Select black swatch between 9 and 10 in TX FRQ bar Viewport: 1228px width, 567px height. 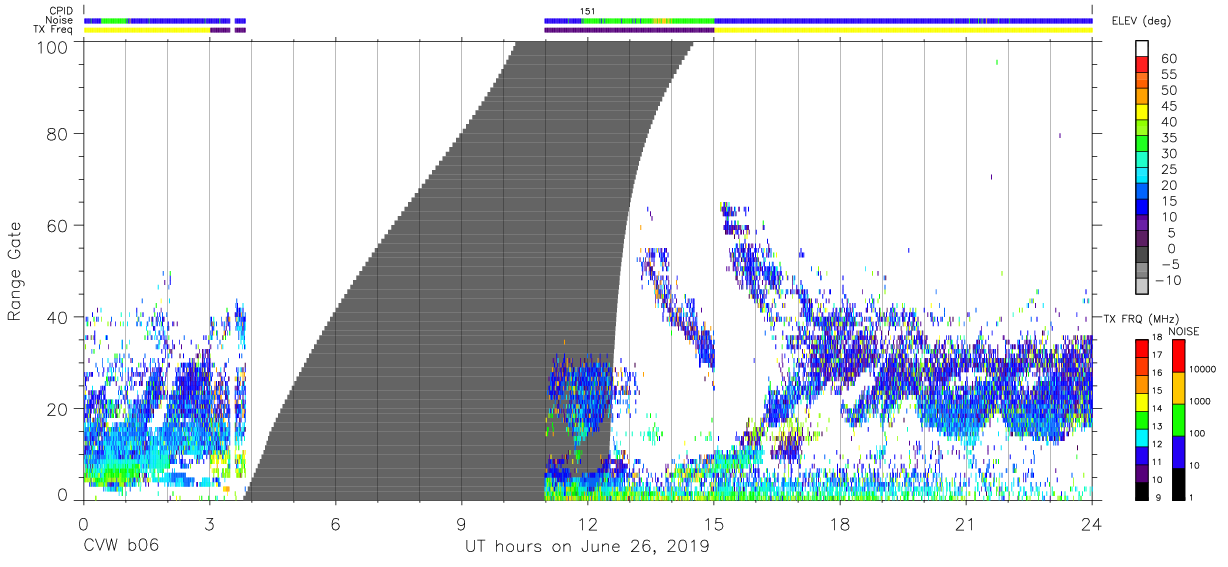1142,491
